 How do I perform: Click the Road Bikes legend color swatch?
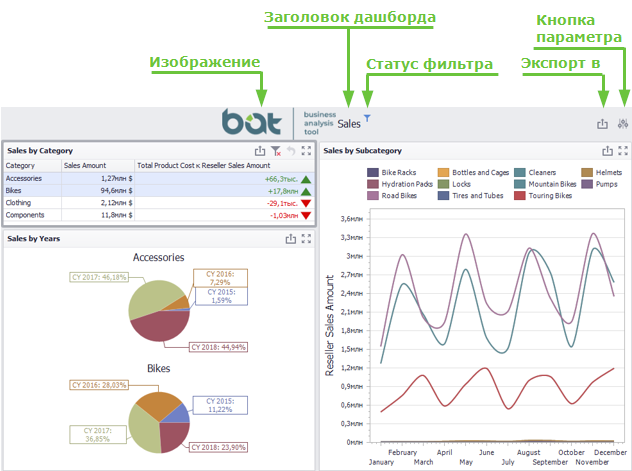pos(373,196)
